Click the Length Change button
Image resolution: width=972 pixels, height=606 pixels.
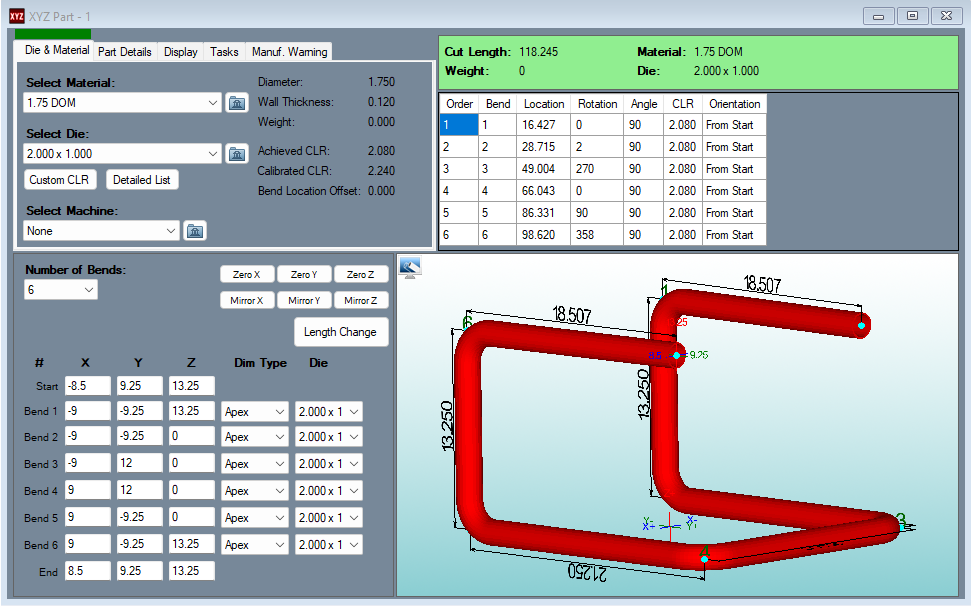point(340,332)
